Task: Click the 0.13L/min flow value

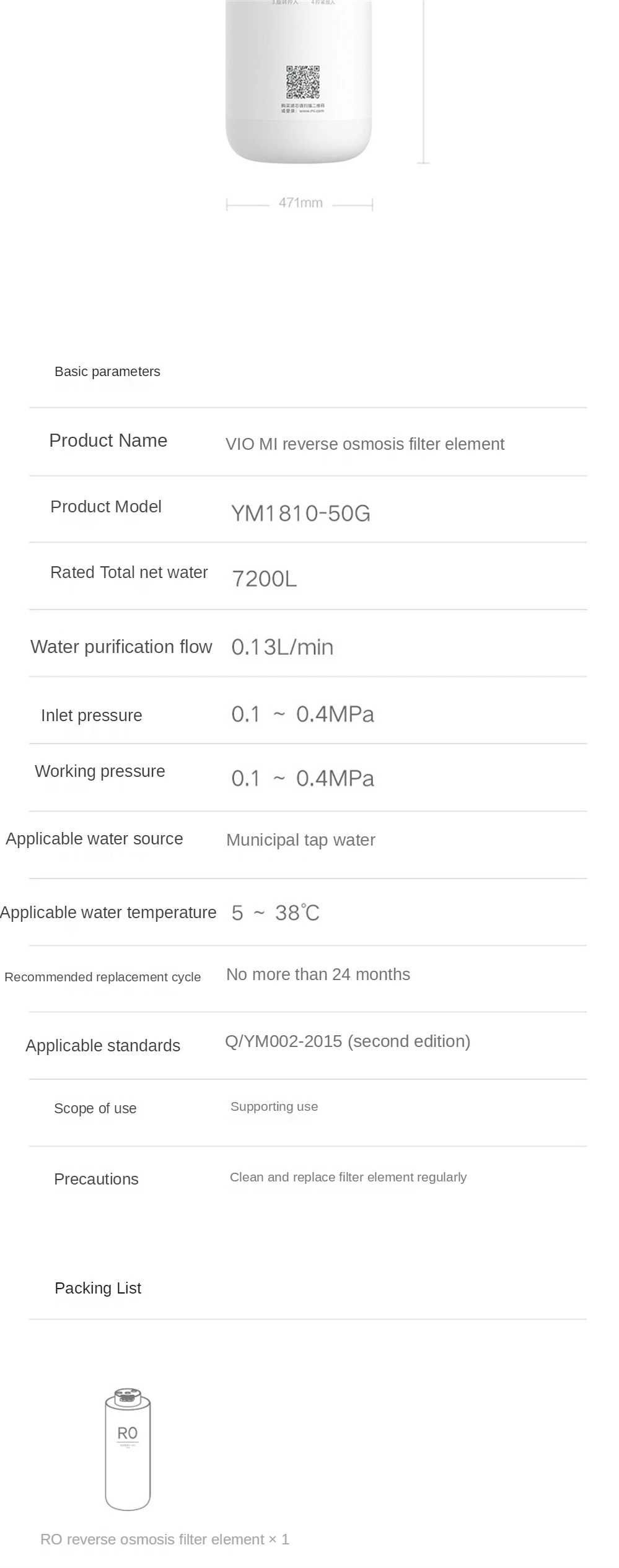Action: coord(282,647)
